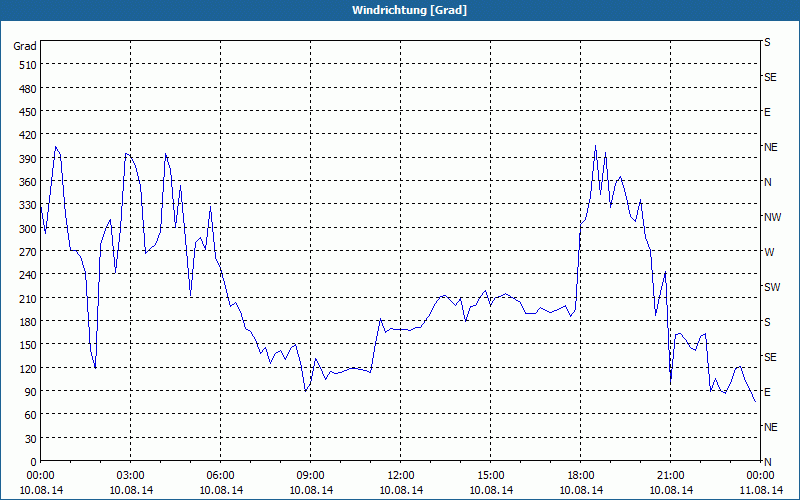Select the 12:00 time label
The height and width of the screenshot is (500, 800).
pos(401,476)
